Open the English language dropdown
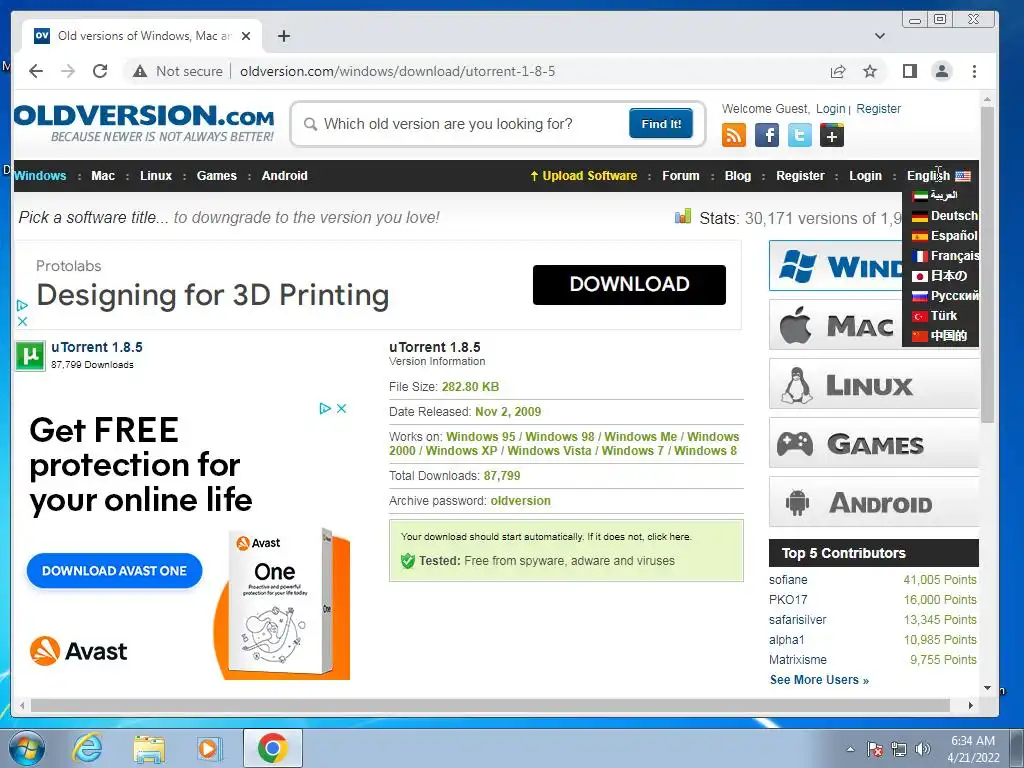The width and height of the screenshot is (1024, 768). point(938,176)
